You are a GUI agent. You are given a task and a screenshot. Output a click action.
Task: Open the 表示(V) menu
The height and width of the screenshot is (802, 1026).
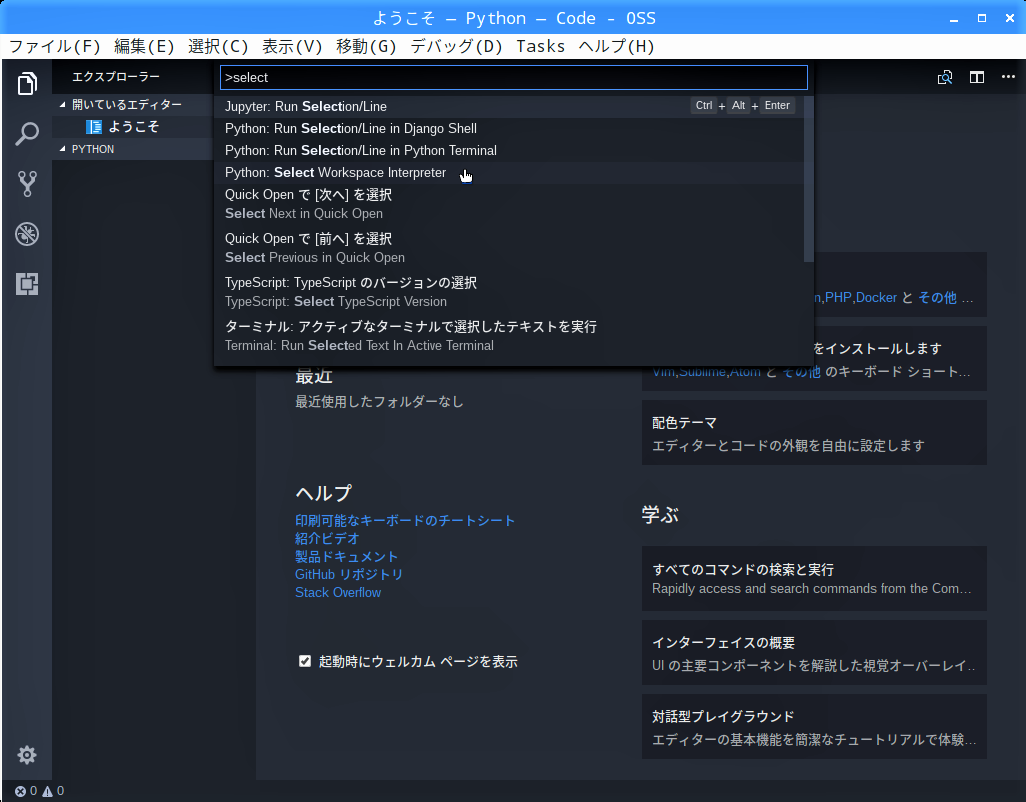[x=292, y=46]
